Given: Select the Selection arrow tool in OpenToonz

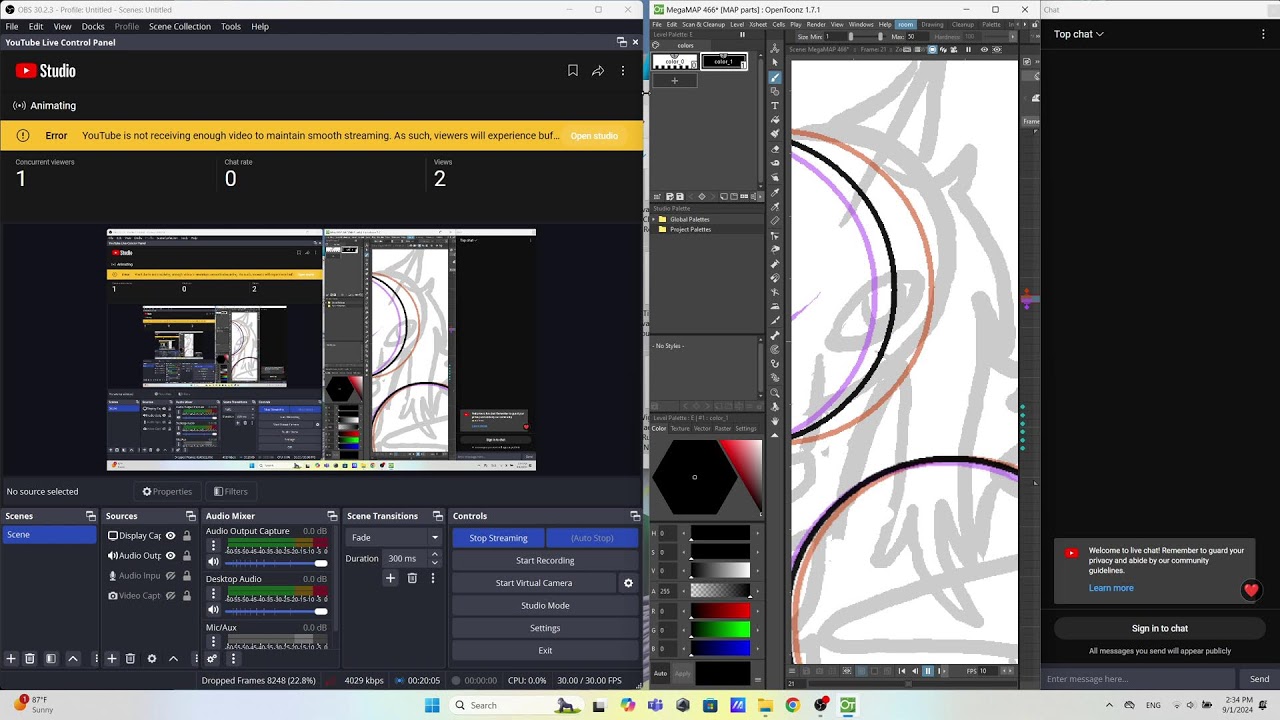Looking at the screenshot, I should coord(775,63).
